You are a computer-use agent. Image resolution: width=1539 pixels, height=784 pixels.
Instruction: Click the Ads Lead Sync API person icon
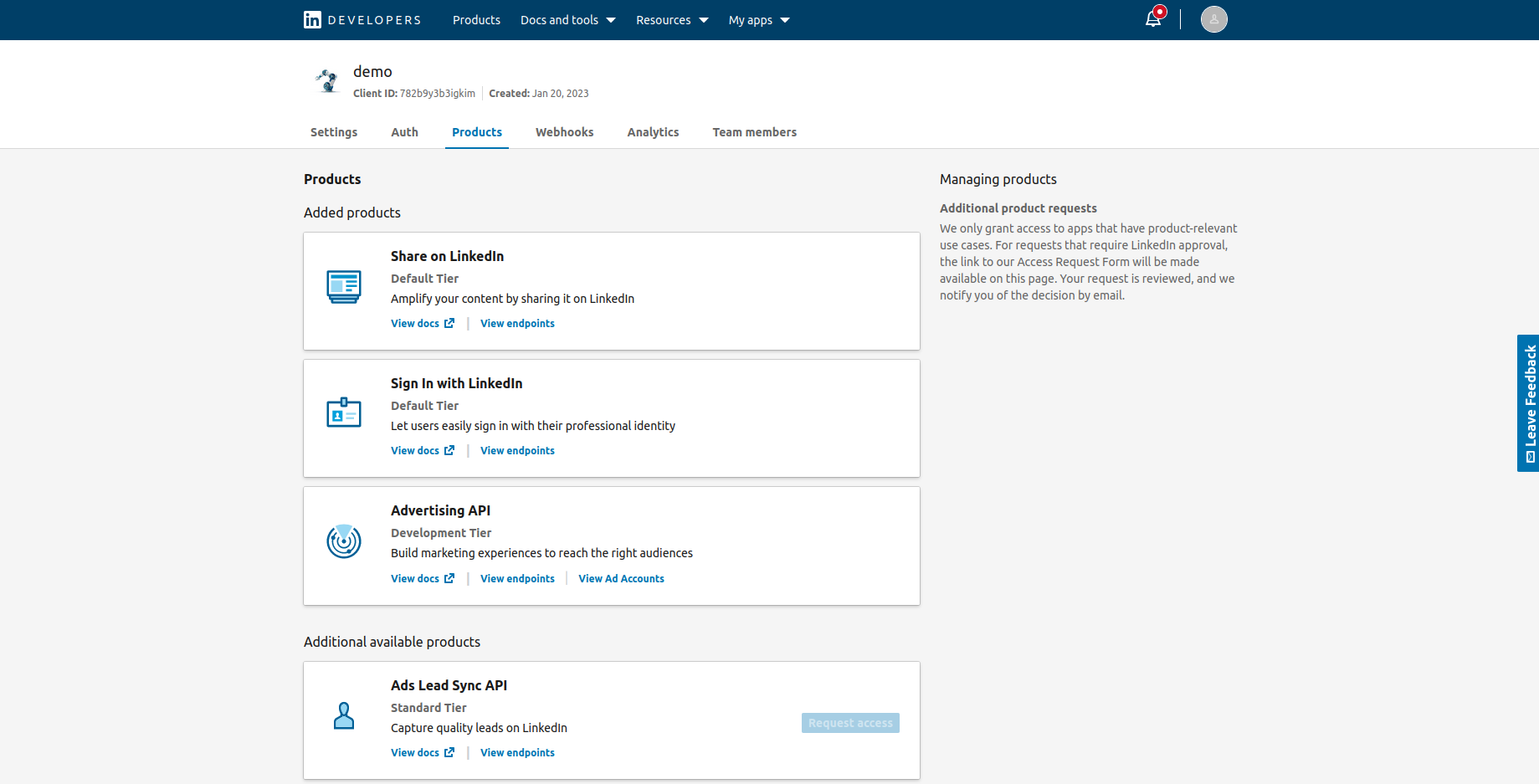[344, 715]
